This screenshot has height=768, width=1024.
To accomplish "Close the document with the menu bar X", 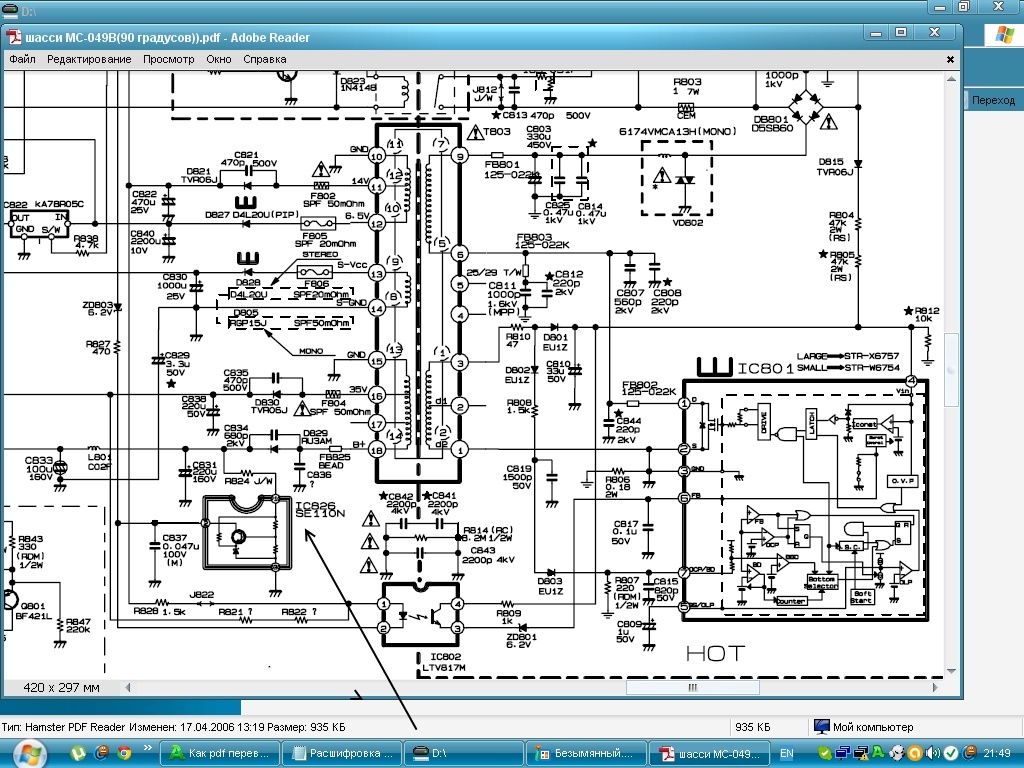I will pyautogui.click(x=950, y=59).
